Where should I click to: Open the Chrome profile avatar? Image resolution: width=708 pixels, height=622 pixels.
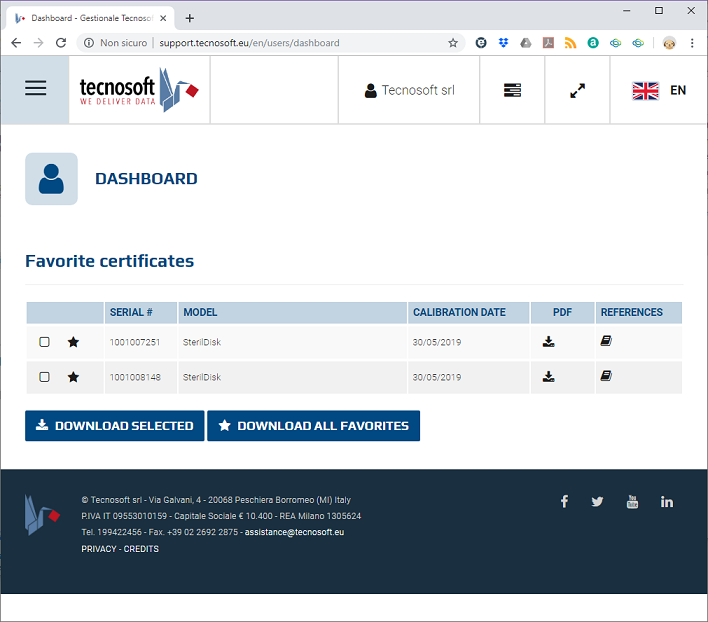coord(669,43)
